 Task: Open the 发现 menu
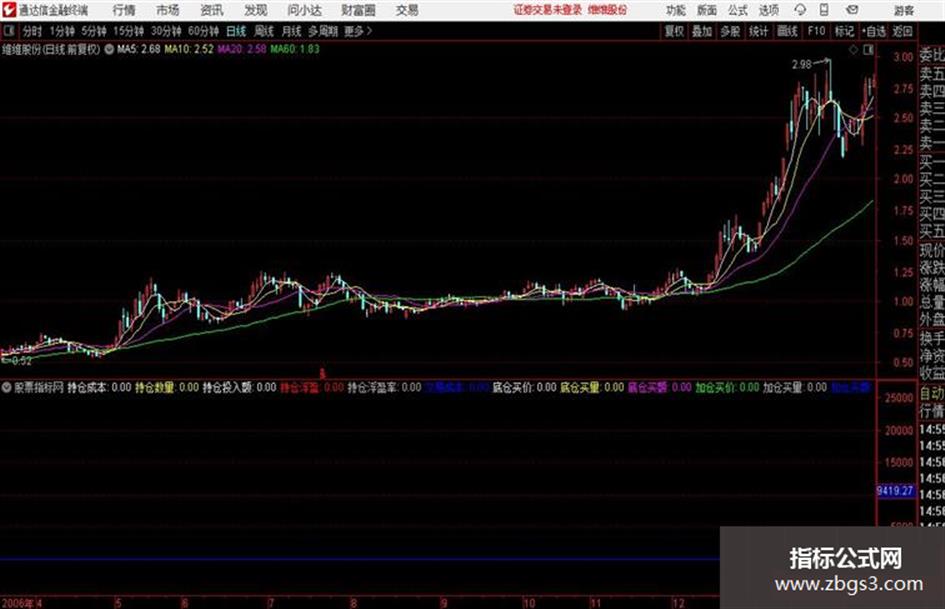(x=256, y=10)
